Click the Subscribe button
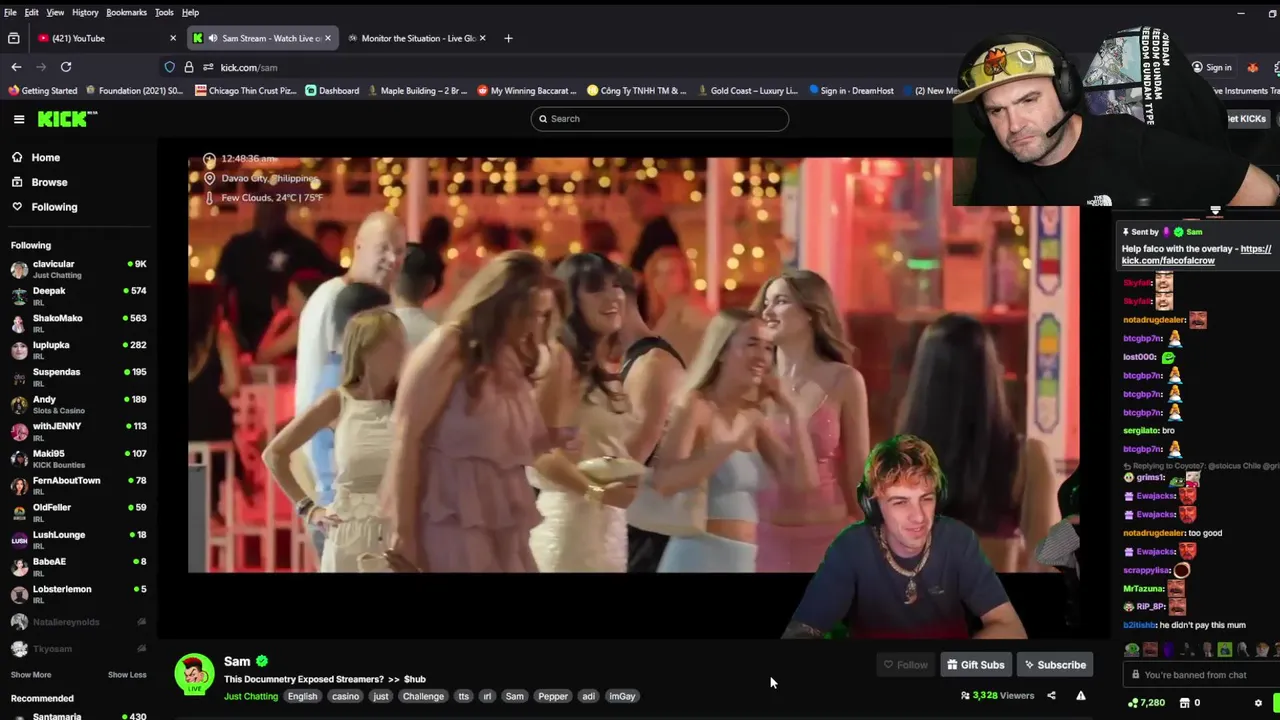Viewport: 1280px width, 720px height. click(x=1055, y=665)
